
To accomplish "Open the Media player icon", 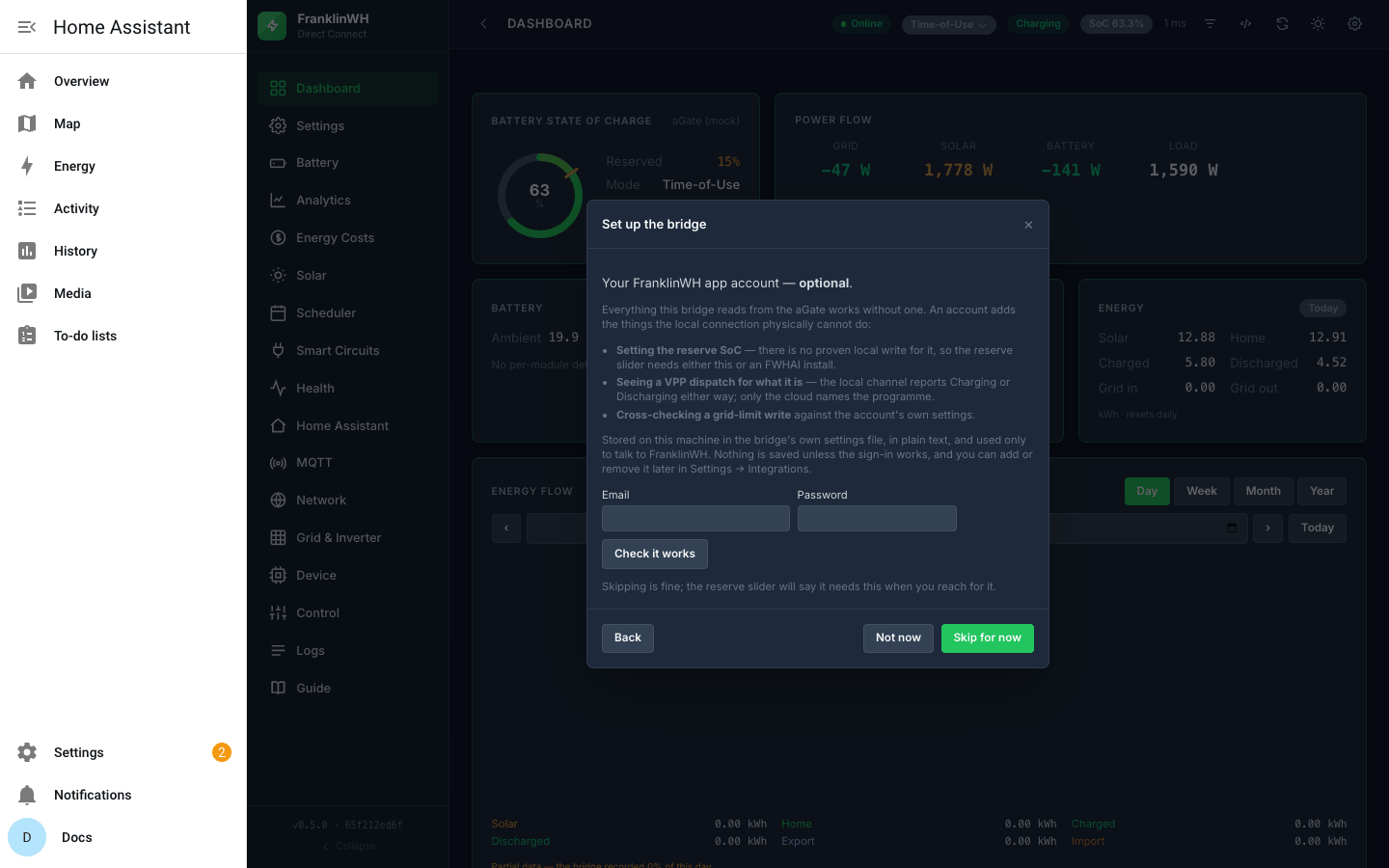I will [27, 293].
